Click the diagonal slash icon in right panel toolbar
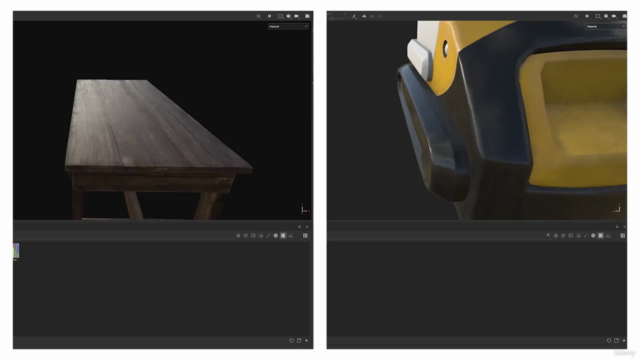640x360 pixels. pos(586,236)
